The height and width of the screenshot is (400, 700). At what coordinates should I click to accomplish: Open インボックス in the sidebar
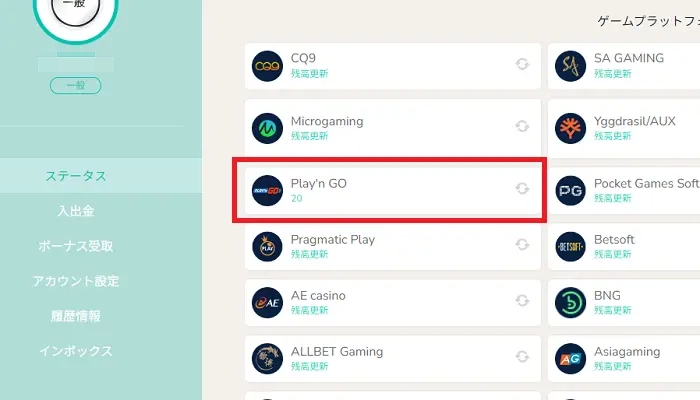pos(76,351)
